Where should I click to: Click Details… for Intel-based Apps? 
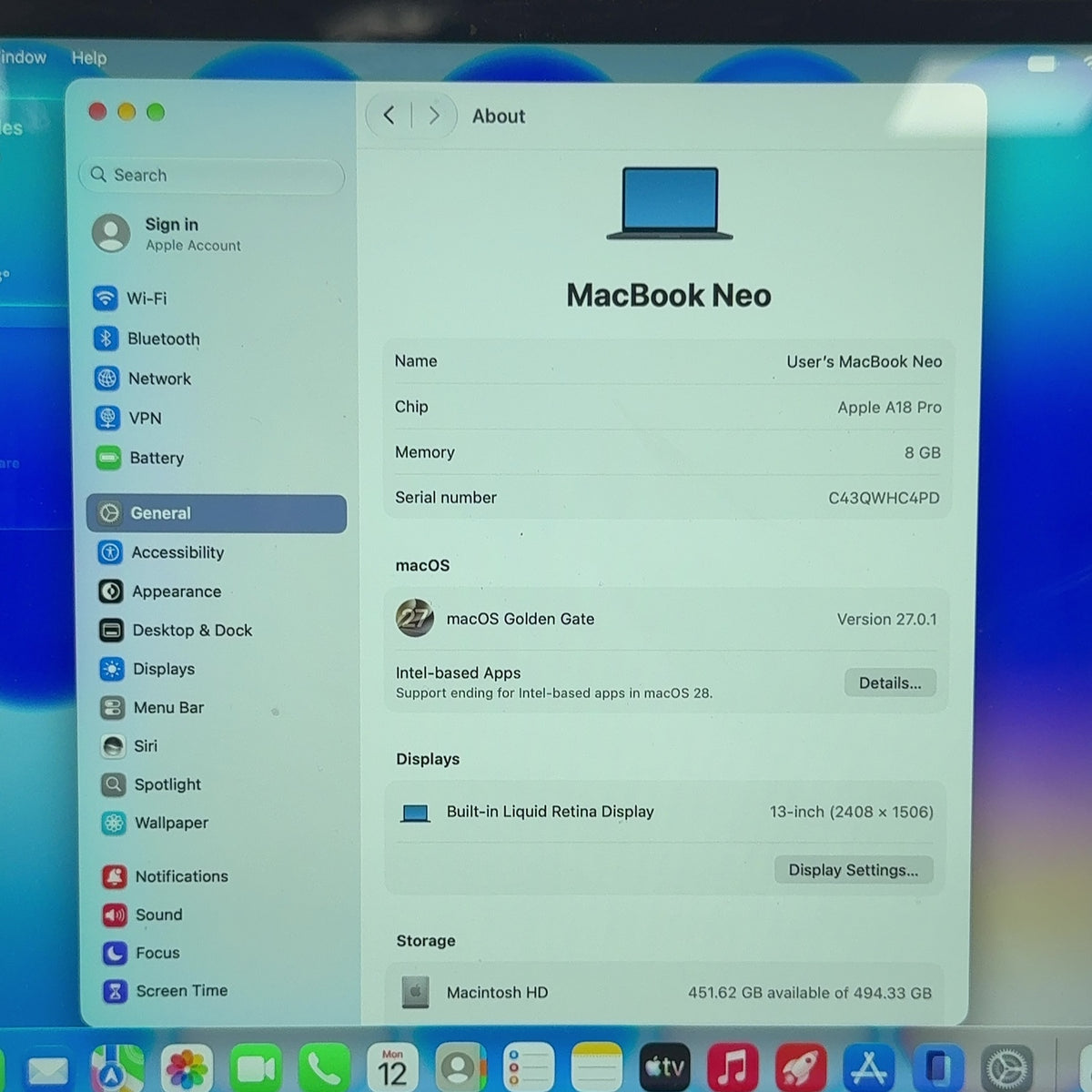[x=890, y=682]
